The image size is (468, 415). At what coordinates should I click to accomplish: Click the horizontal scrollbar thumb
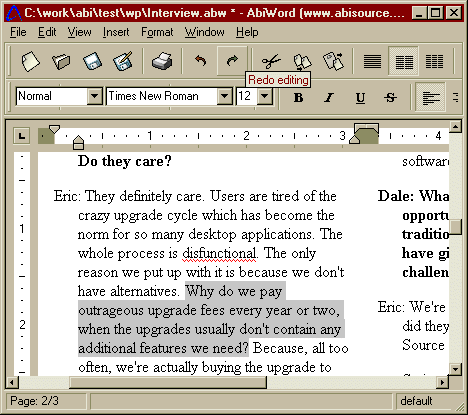[x=168, y=382]
